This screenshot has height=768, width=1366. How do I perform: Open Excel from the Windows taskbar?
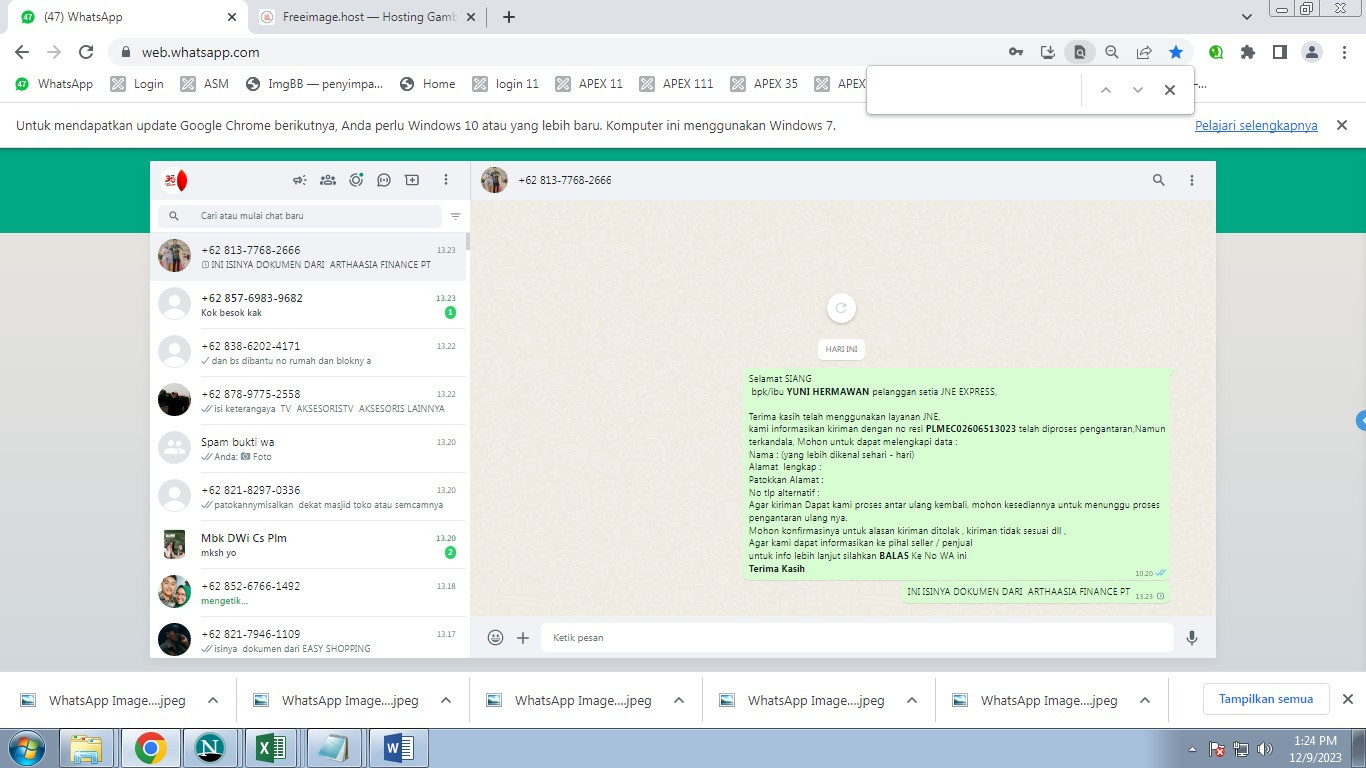272,748
